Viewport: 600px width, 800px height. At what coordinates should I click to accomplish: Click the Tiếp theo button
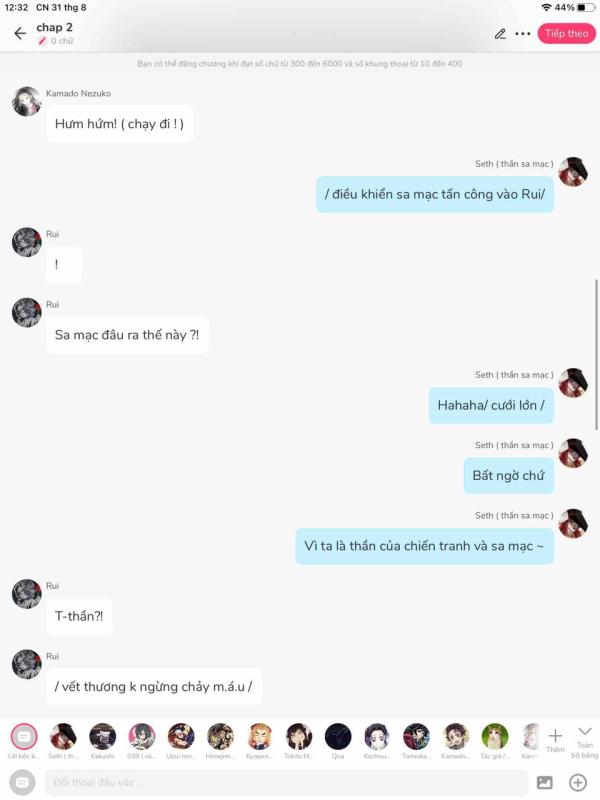point(566,34)
